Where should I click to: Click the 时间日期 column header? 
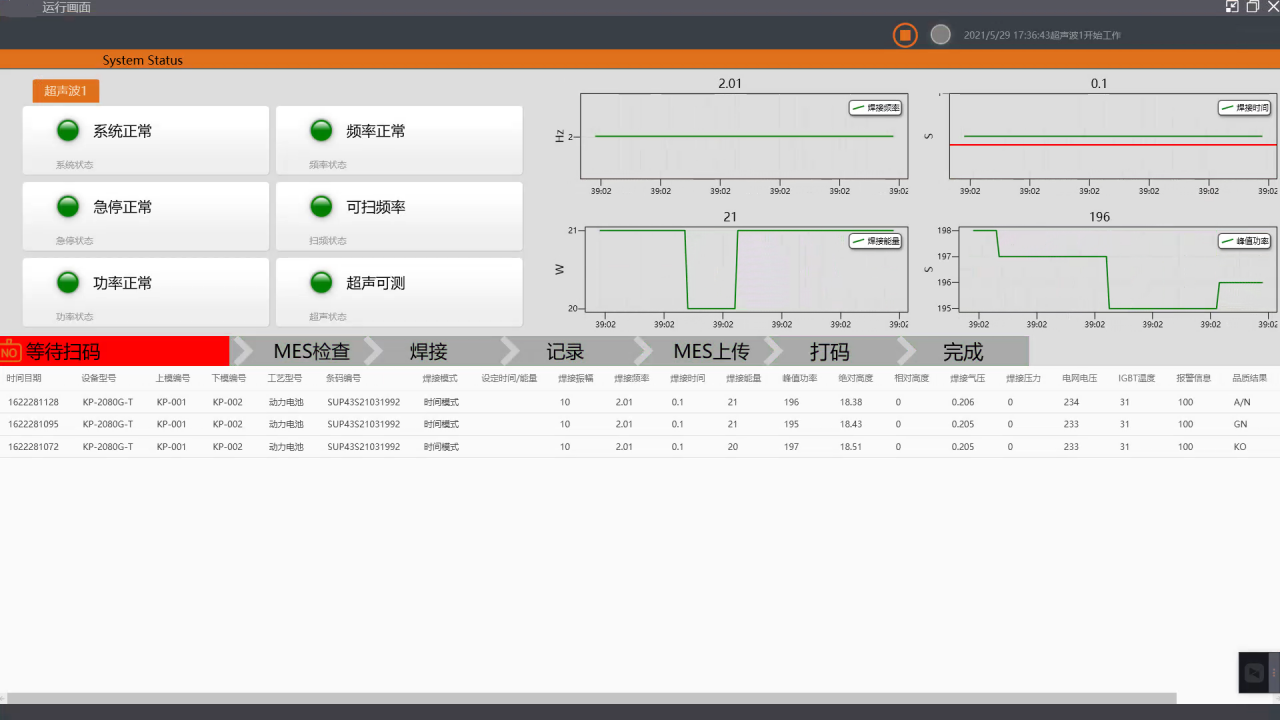click(24, 379)
